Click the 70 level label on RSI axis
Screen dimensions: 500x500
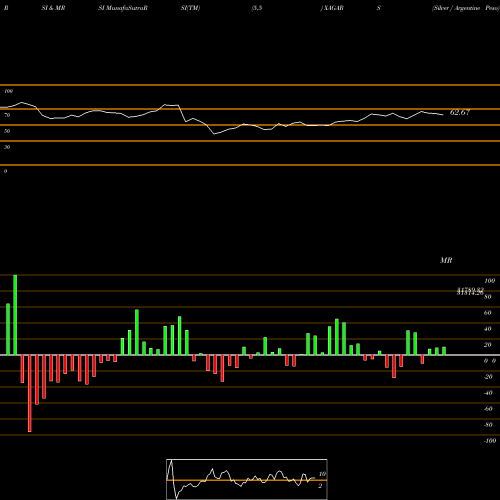click(7, 115)
